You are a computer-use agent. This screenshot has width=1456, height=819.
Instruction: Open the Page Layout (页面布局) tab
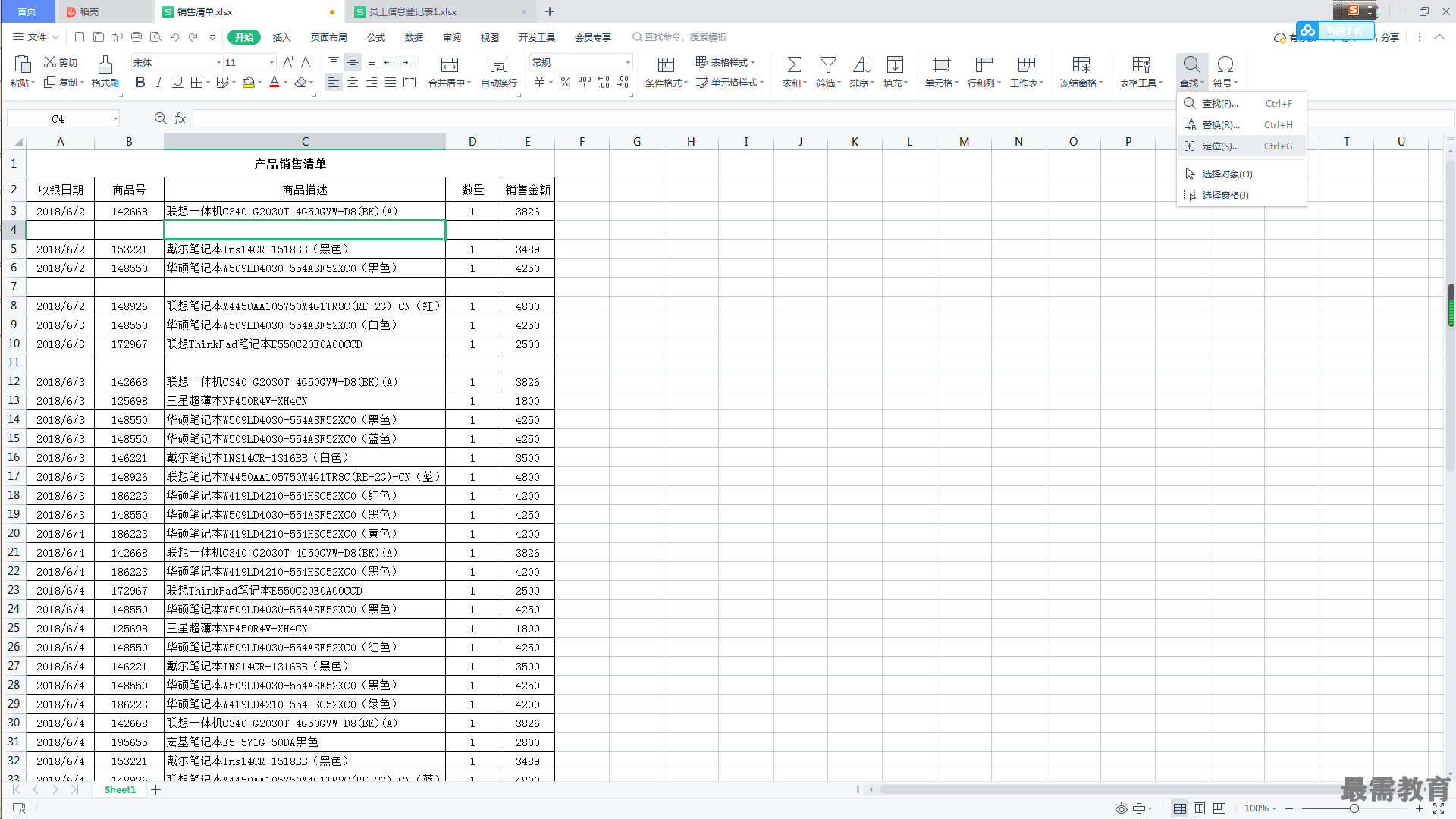click(x=328, y=37)
